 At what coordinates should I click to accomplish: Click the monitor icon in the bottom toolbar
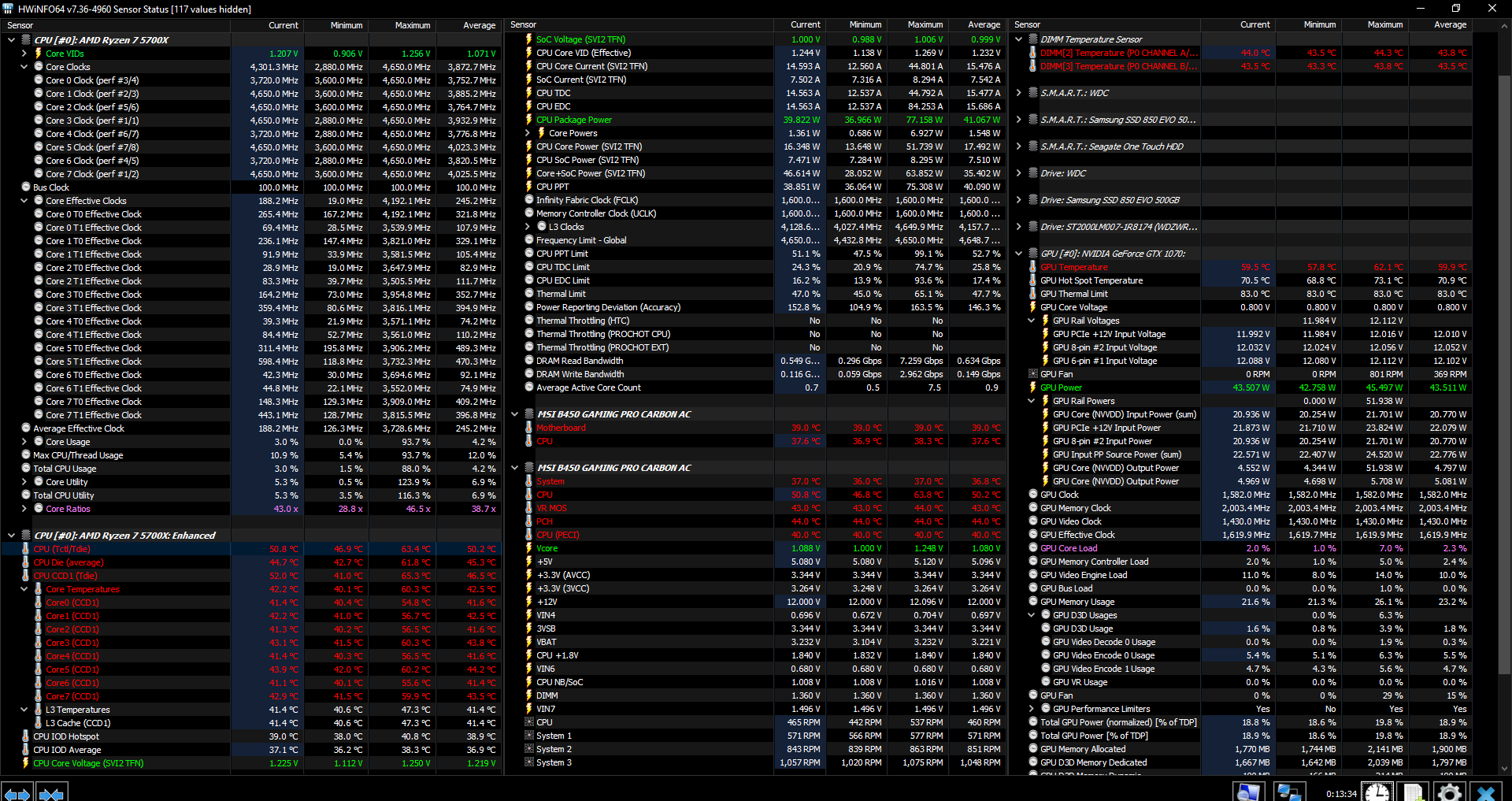(1248, 792)
